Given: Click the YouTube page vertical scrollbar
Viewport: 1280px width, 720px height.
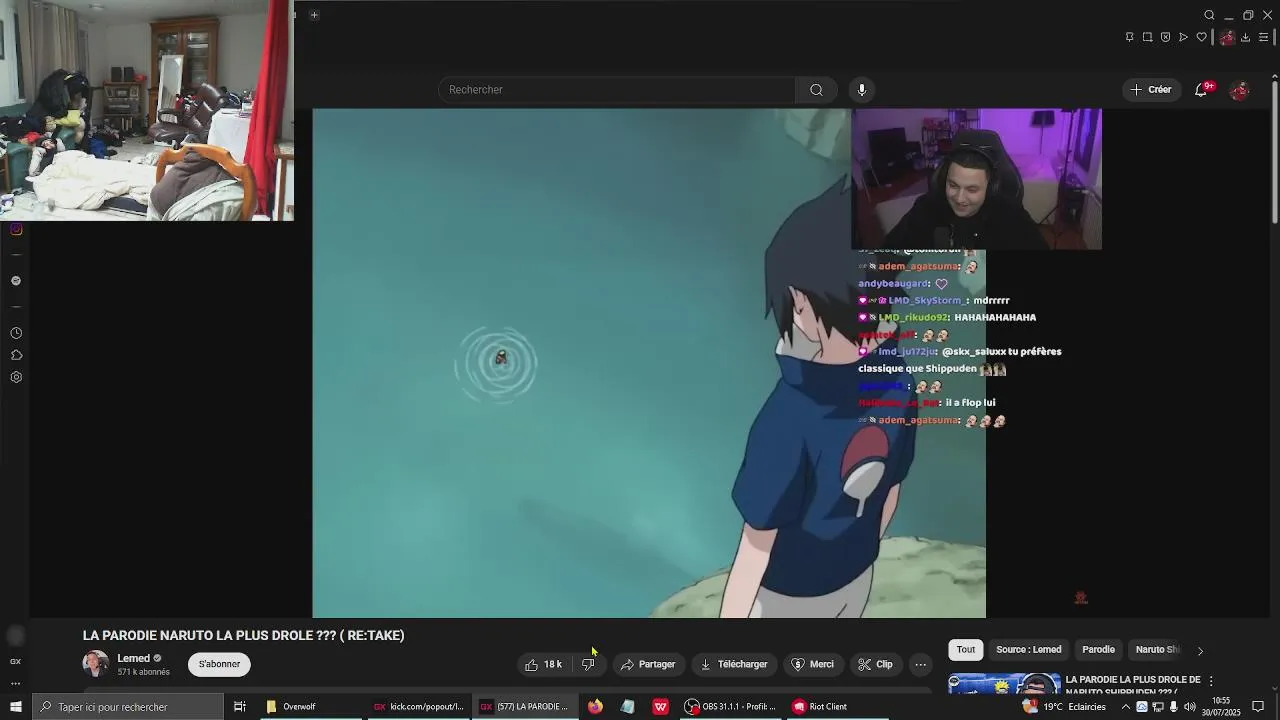Looking at the screenshot, I should (x=1274, y=150).
